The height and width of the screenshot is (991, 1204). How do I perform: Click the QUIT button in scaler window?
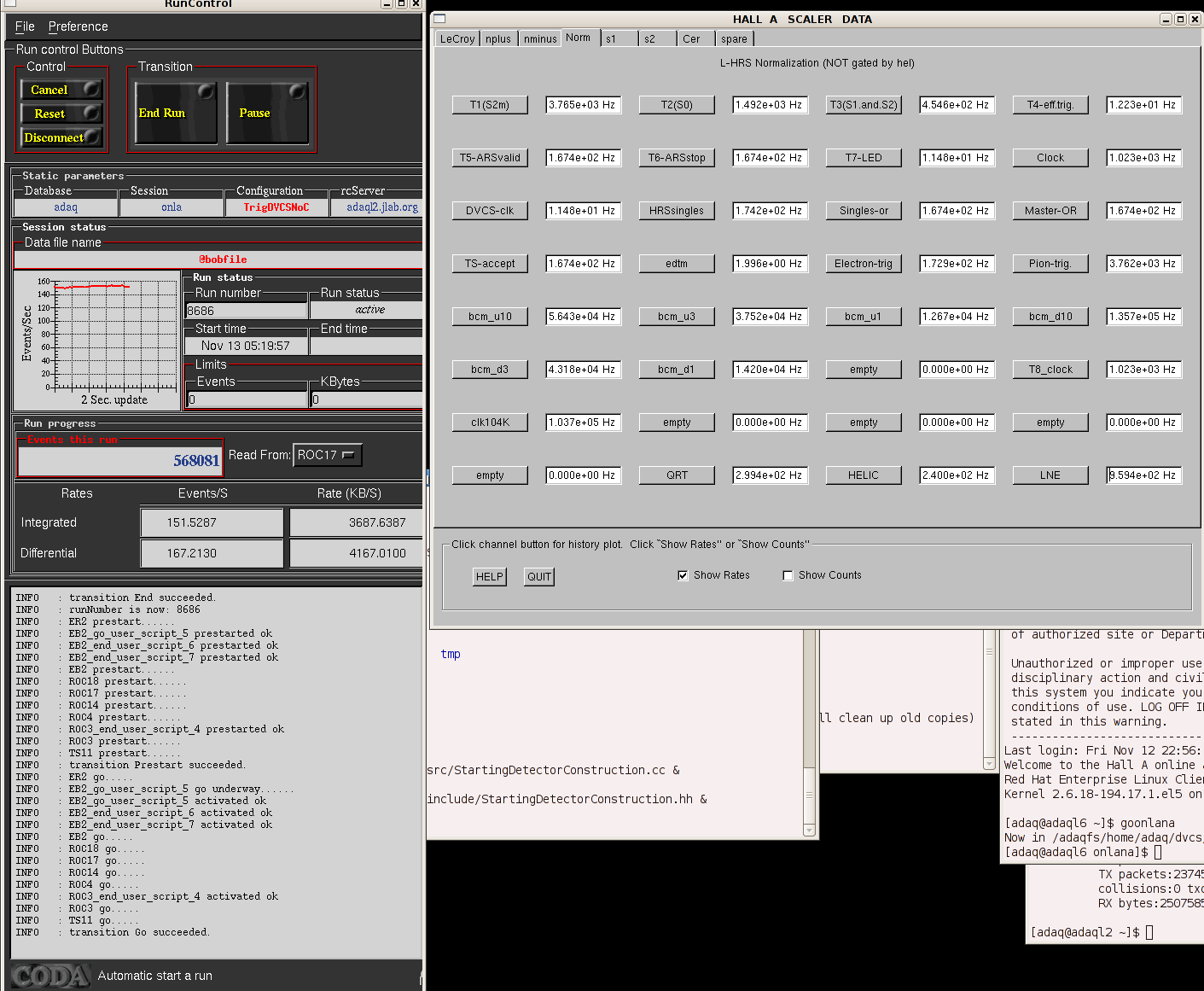(x=539, y=577)
